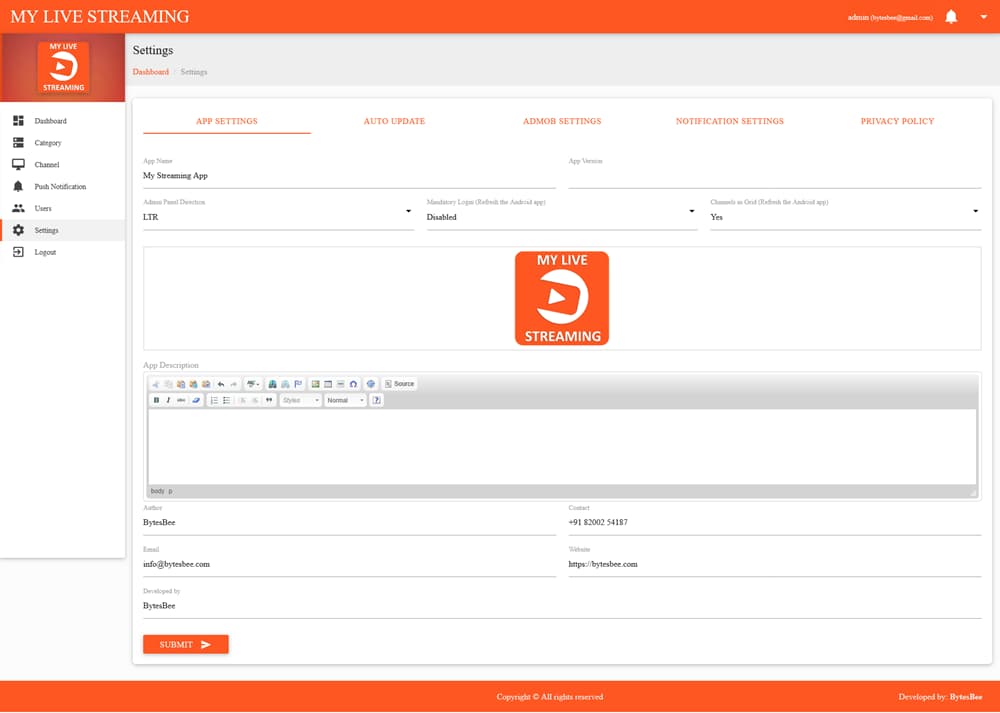
Task: Open the Channel sidebar item
Action: [x=47, y=165]
